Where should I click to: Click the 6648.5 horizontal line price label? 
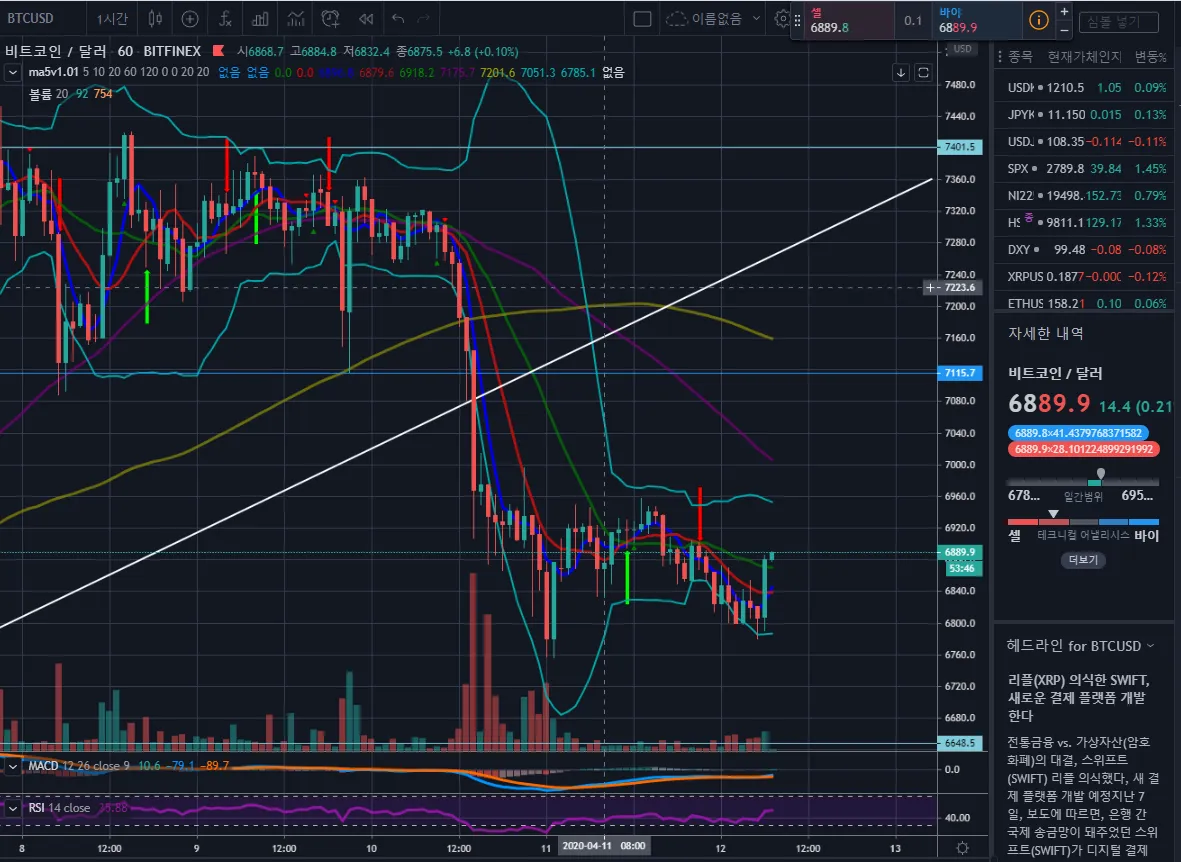click(960, 743)
